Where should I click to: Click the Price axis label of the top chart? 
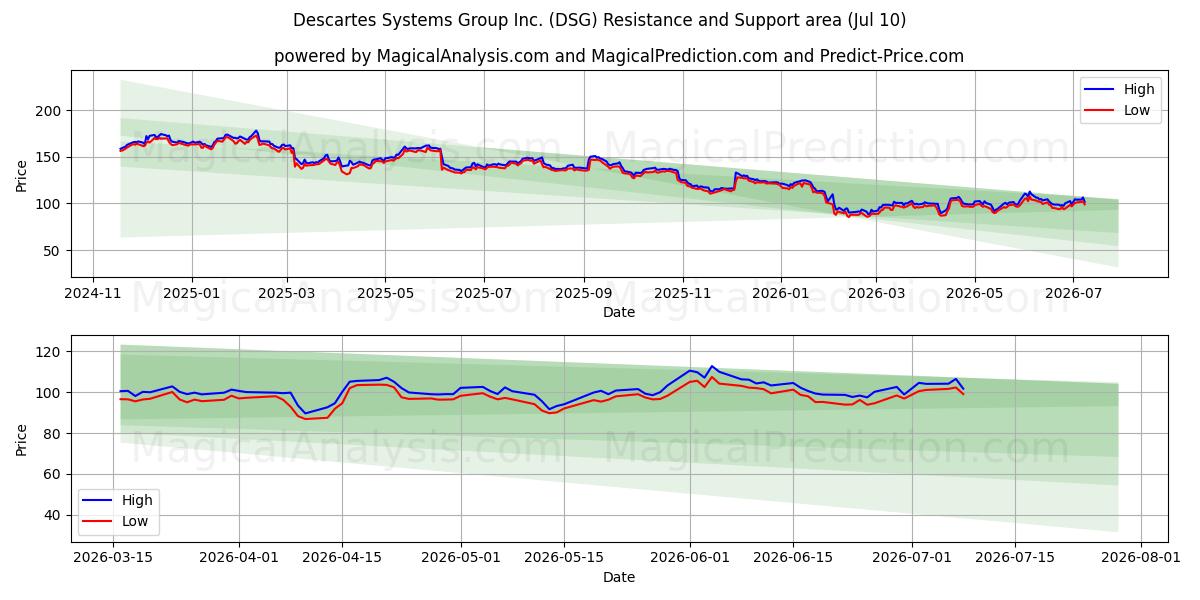click(22, 177)
